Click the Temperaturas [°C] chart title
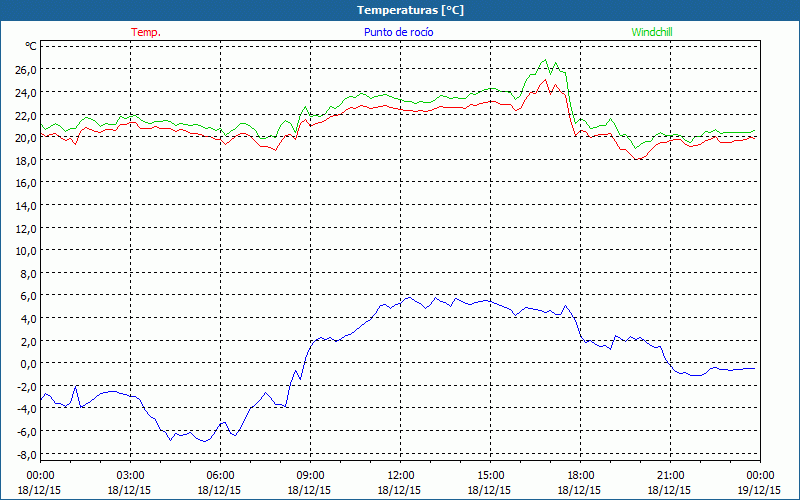800x500 pixels. [410, 10]
